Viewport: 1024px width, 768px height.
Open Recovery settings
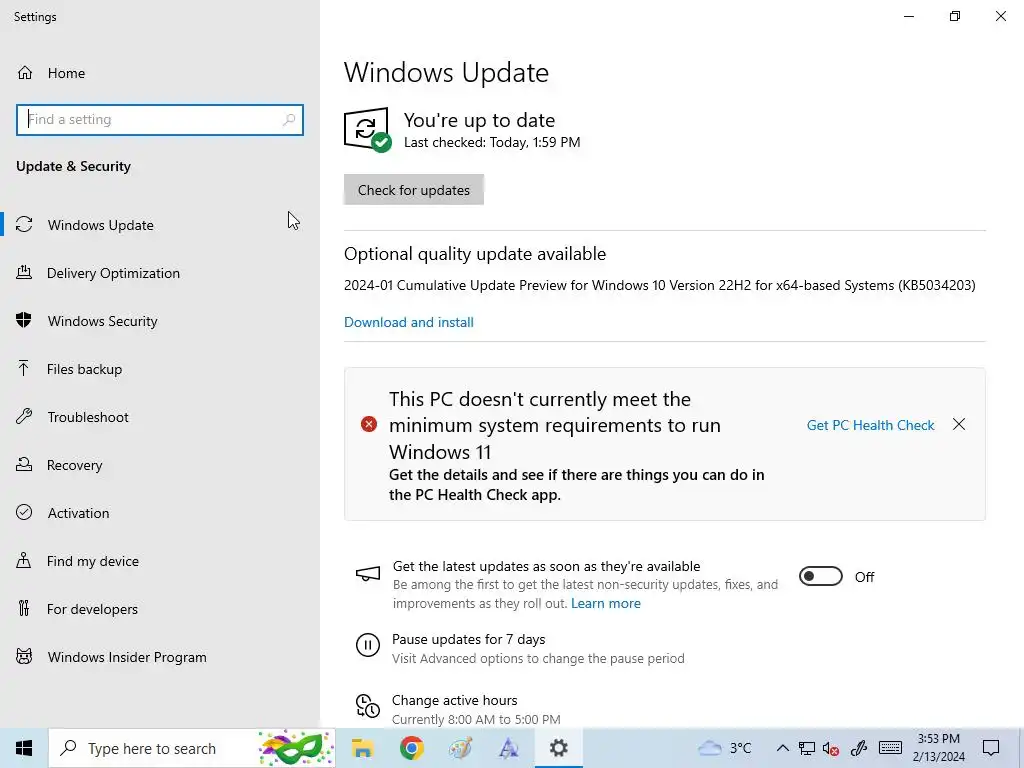160,465
